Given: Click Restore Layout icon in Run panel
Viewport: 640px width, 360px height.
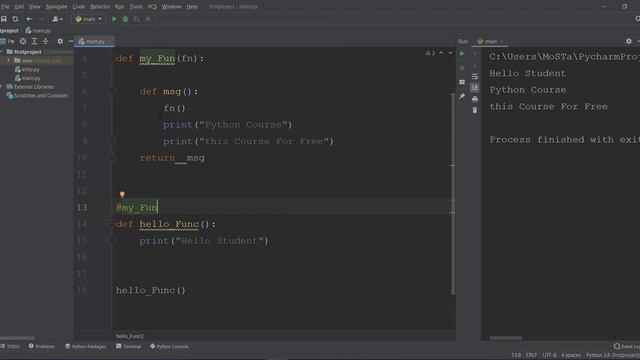Looking at the screenshot, I should click(462, 82).
